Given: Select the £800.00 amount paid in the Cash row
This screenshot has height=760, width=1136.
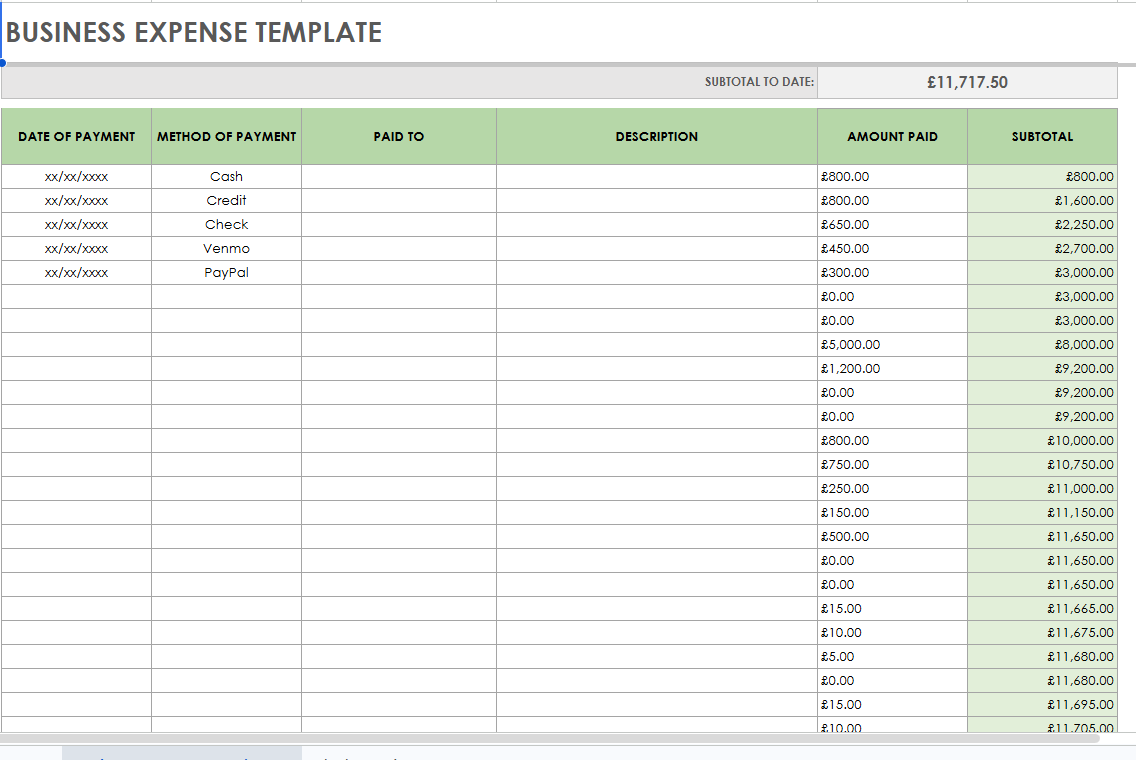Looking at the screenshot, I should click(892, 176).
